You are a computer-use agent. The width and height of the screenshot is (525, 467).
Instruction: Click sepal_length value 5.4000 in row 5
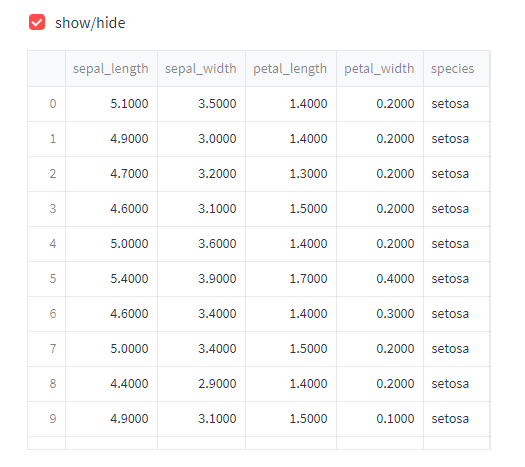click(x=129, y=279)
